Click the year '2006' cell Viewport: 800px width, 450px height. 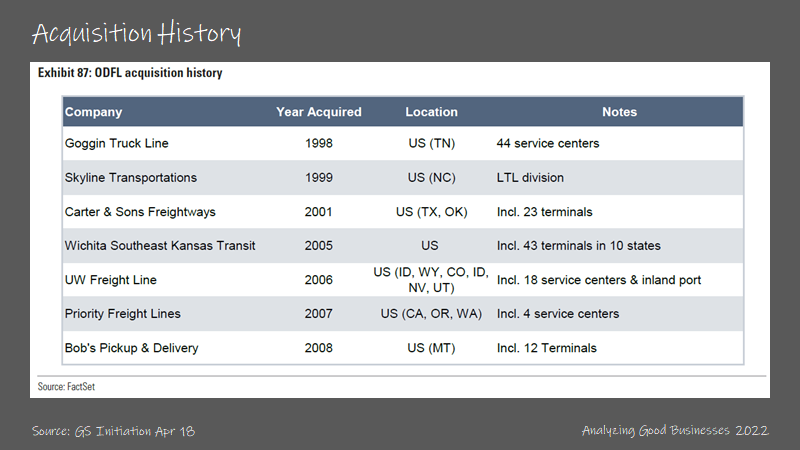(318, 280)
